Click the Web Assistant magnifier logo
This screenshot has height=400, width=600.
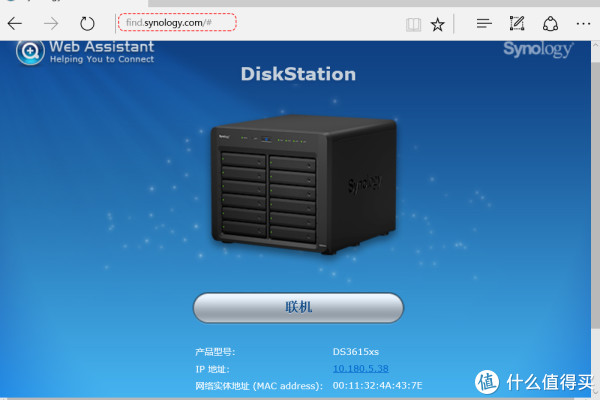tap(30, 52)
